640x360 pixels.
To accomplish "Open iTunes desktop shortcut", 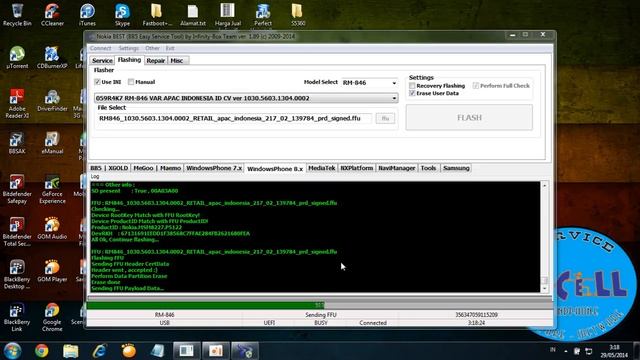I will [x=87, y=15].
